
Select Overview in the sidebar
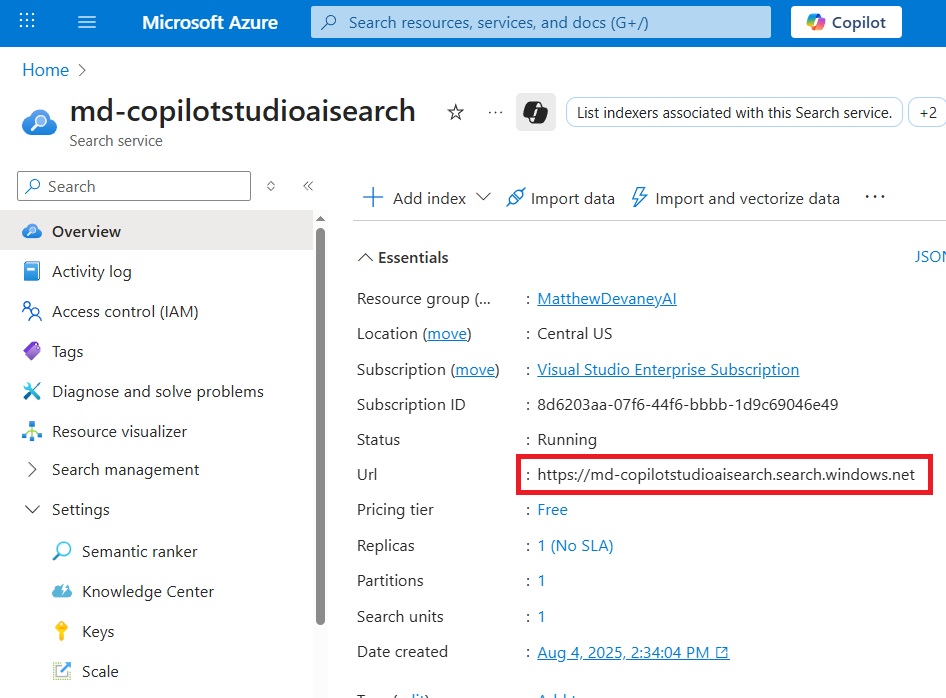coord(157,231)
